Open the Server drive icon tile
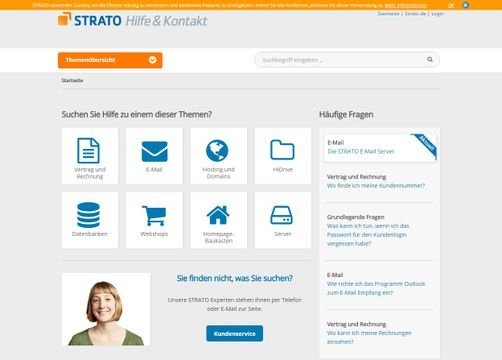Screen dimensions: 502x360 click(x=283, y=220)
